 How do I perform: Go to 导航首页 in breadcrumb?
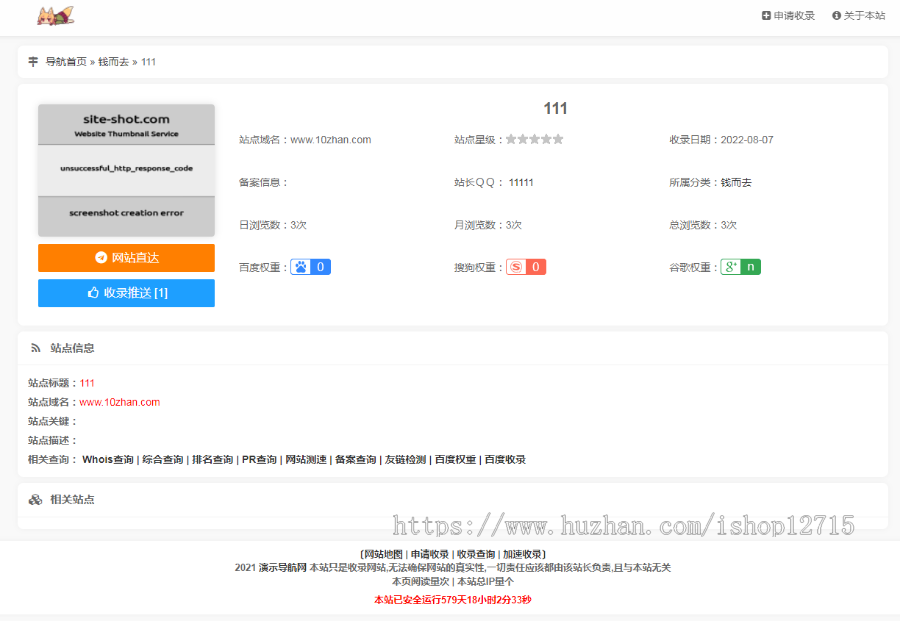[66, 61]
